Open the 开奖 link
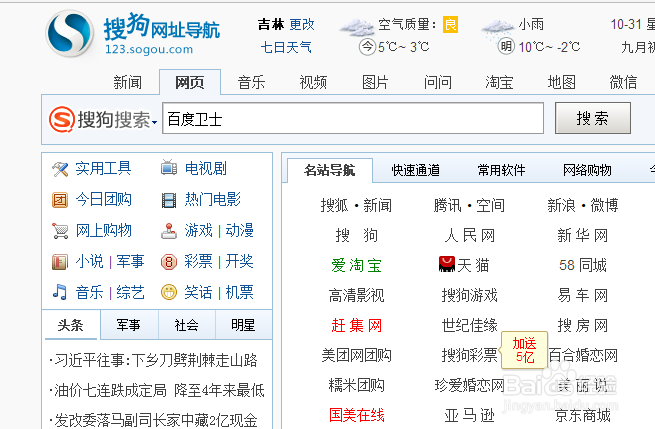Image resolution: width=655 pixels, height=429 pixels. coord(239,261)
